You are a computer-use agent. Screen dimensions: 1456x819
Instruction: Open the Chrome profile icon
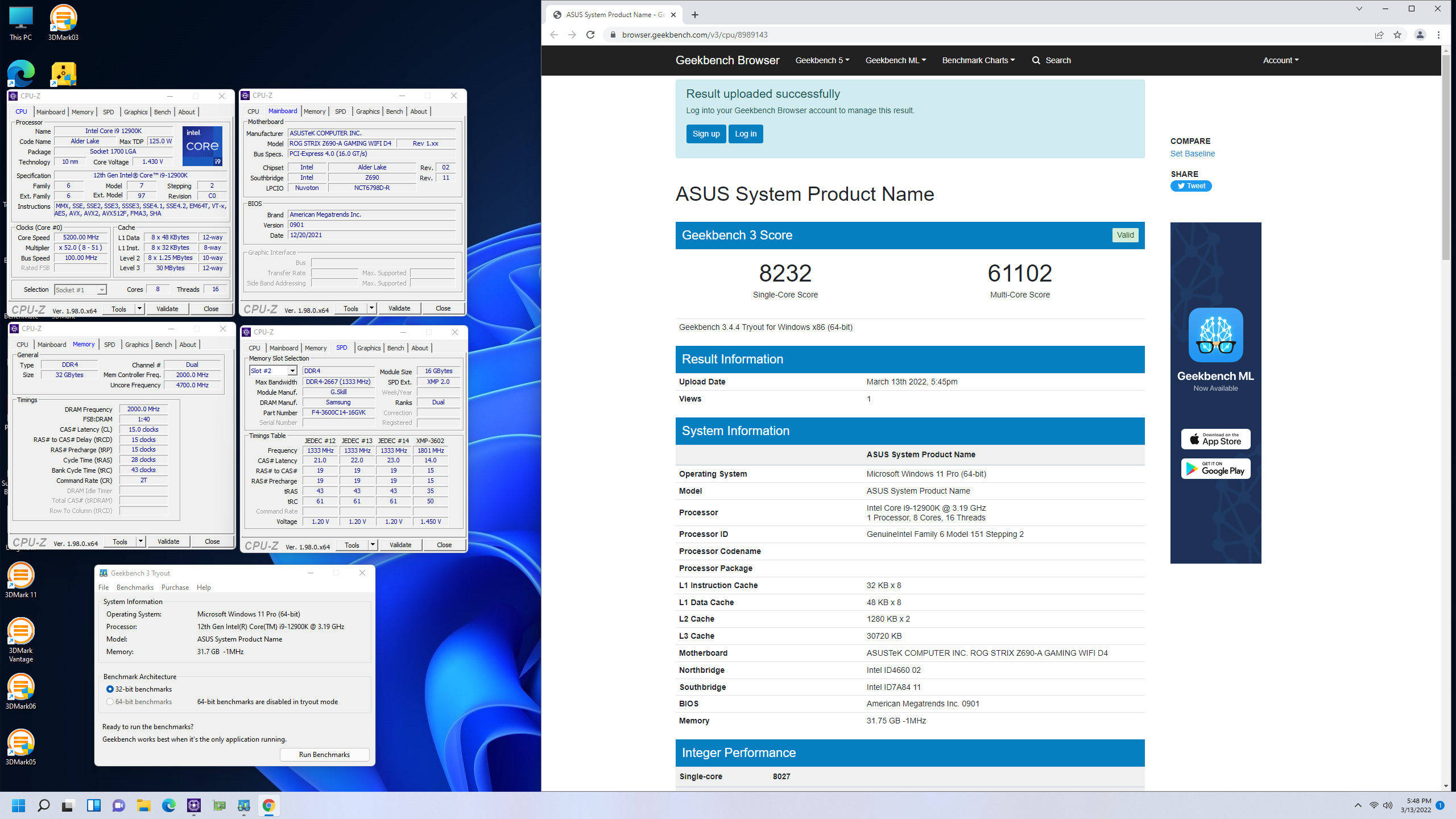[1420, 35]
